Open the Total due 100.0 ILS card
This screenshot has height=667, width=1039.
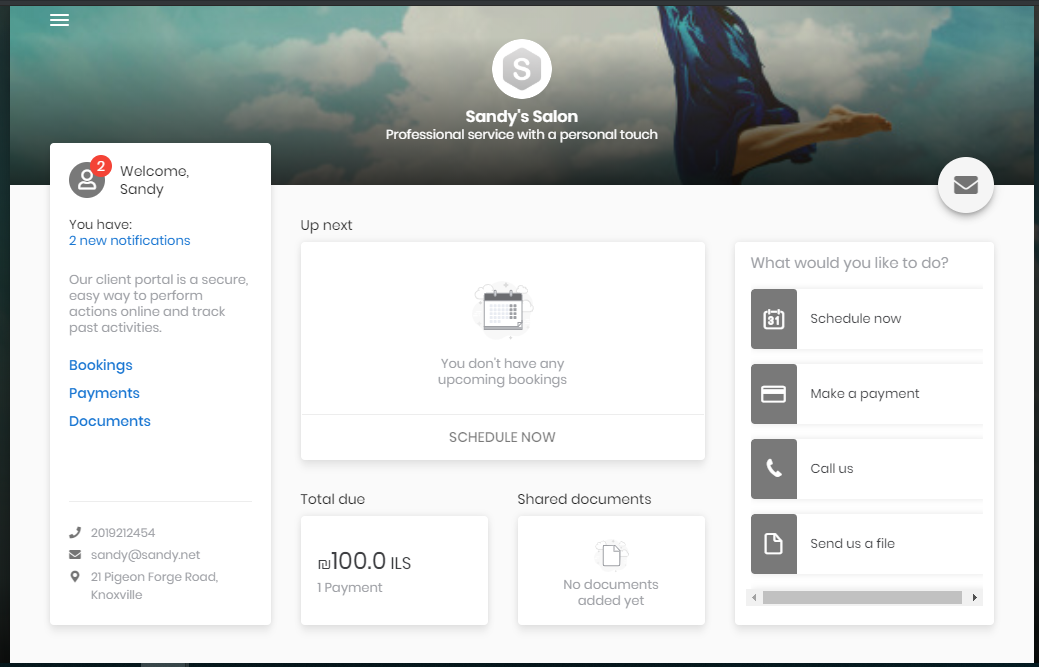pyautogui.click(x=394, y=570)
